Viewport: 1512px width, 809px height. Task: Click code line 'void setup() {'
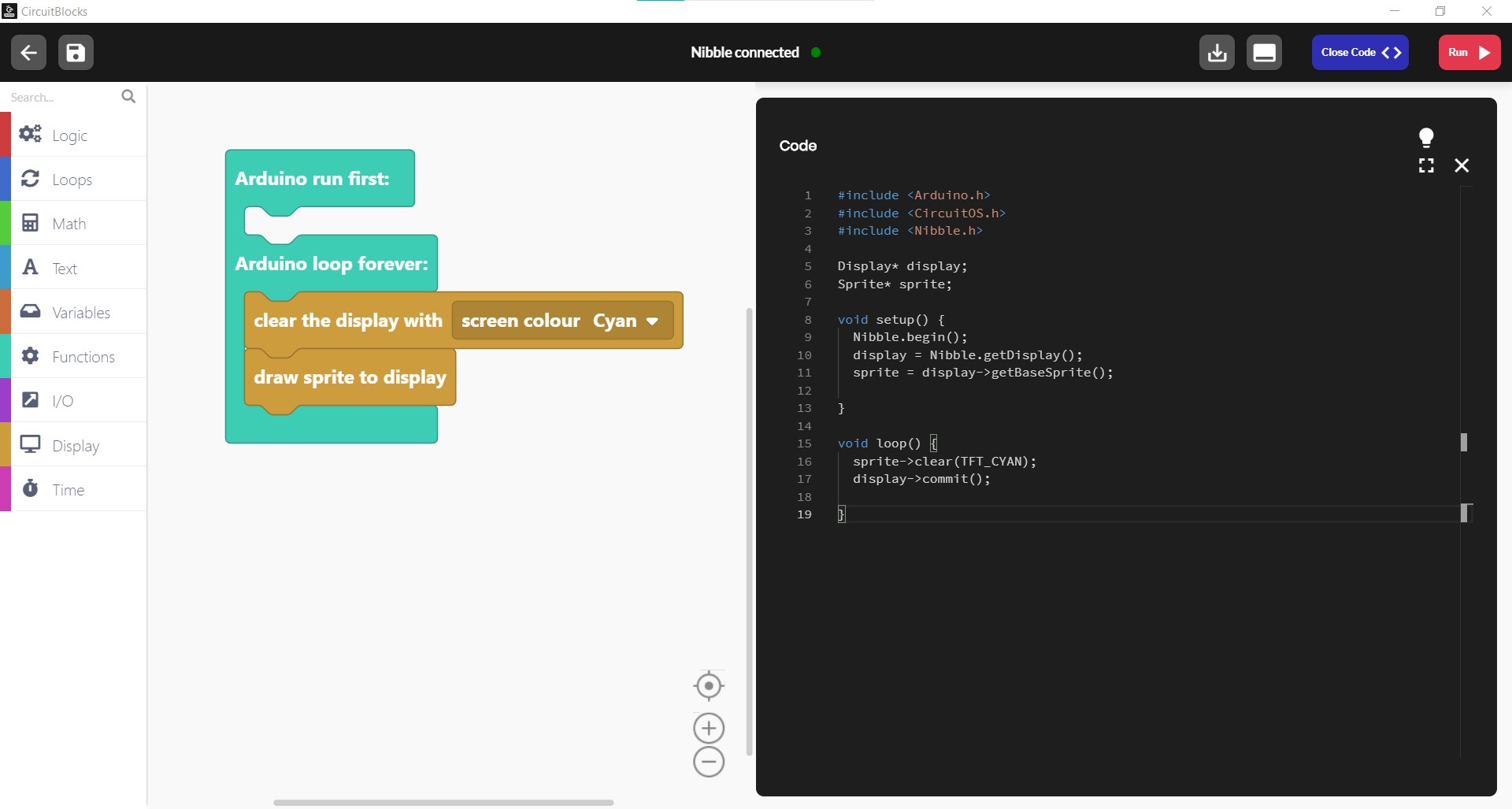click(891, 320)
